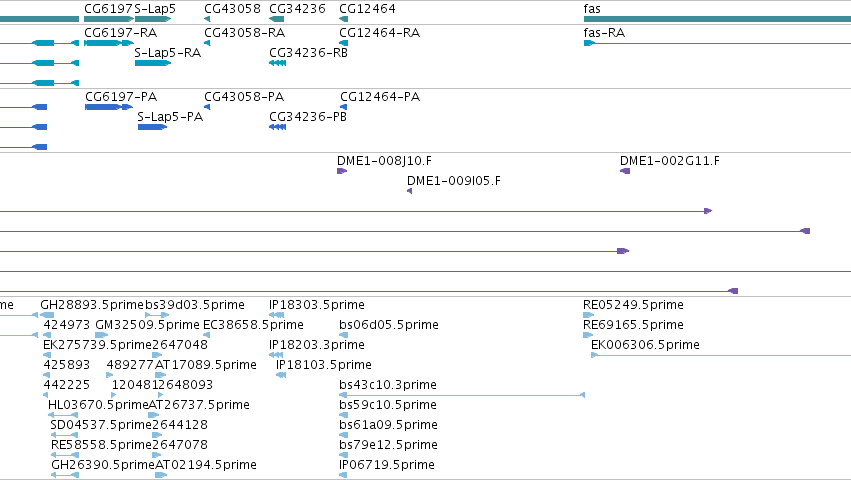The image size is (851, 480).
Task: Select the AT17089.5prime EST marker
Action: 161,375
